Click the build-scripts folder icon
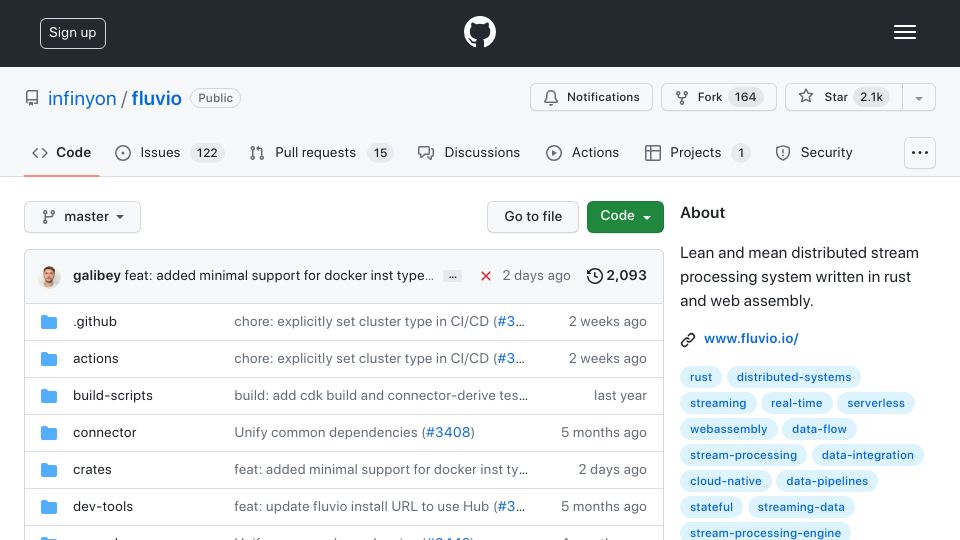This screenshot has height=540, width=960. 49,396
